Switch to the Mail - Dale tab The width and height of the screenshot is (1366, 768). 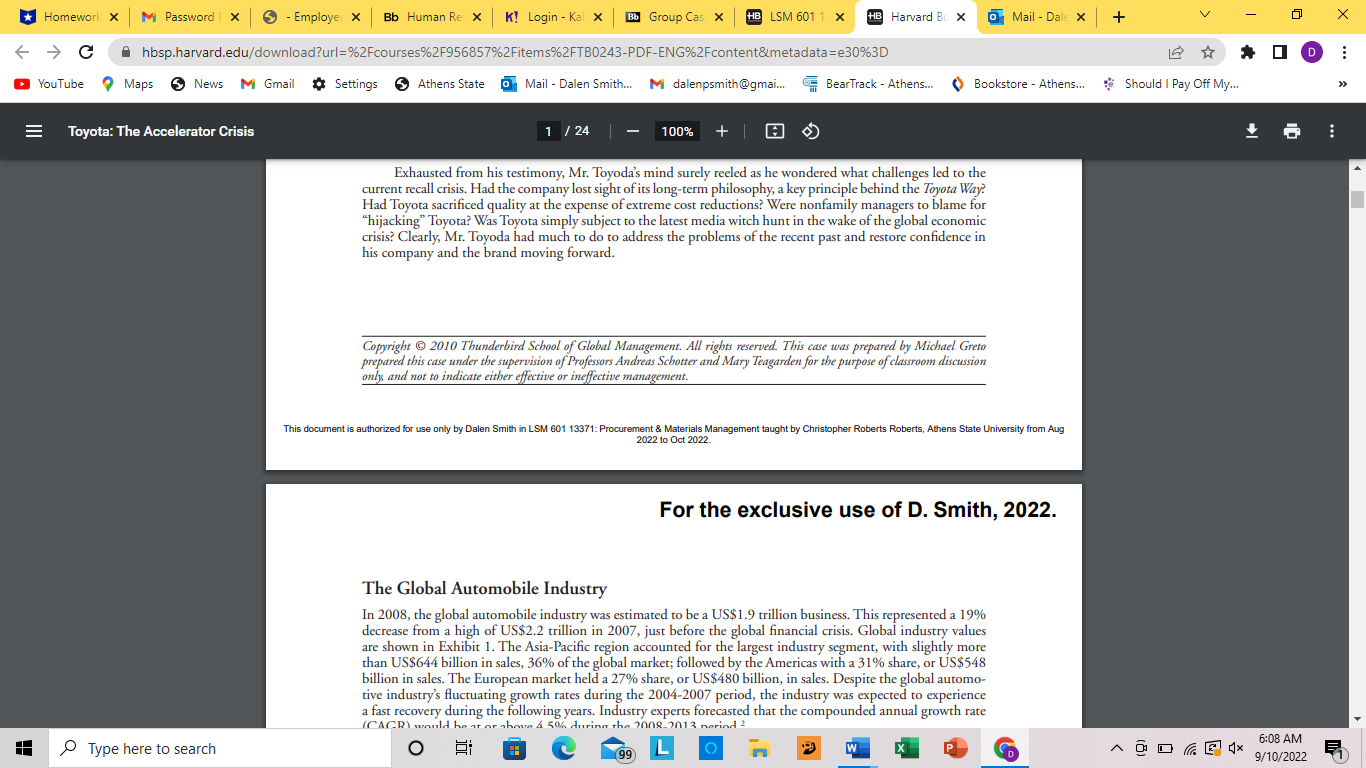pyautogui.click(x=1036, y=17)
